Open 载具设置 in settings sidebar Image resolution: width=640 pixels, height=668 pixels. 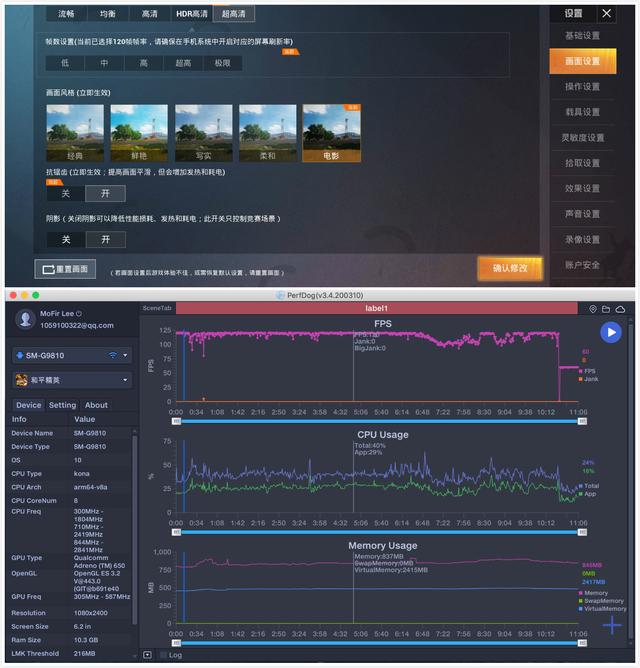tap(582, 112)
